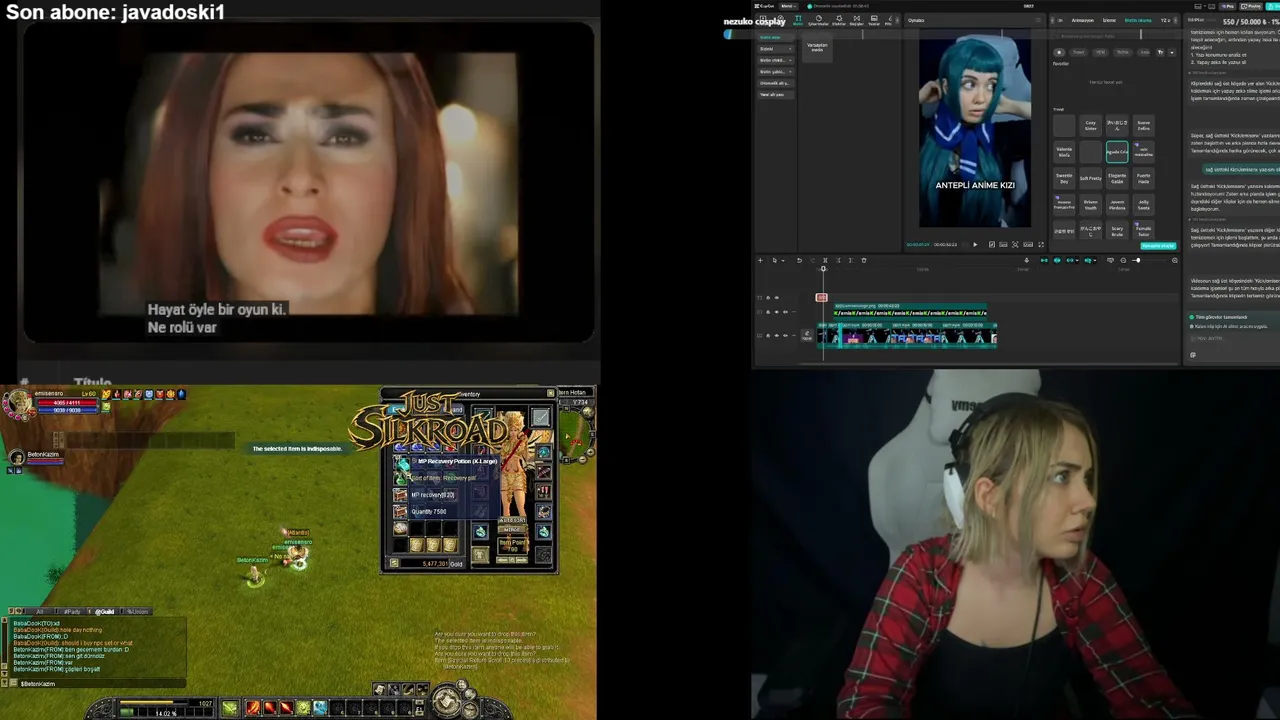Screen dimensions: 1280x720
Task: Delete the selected clip with the trash icon
Action: pyautogui.click(x=864, y=260)
